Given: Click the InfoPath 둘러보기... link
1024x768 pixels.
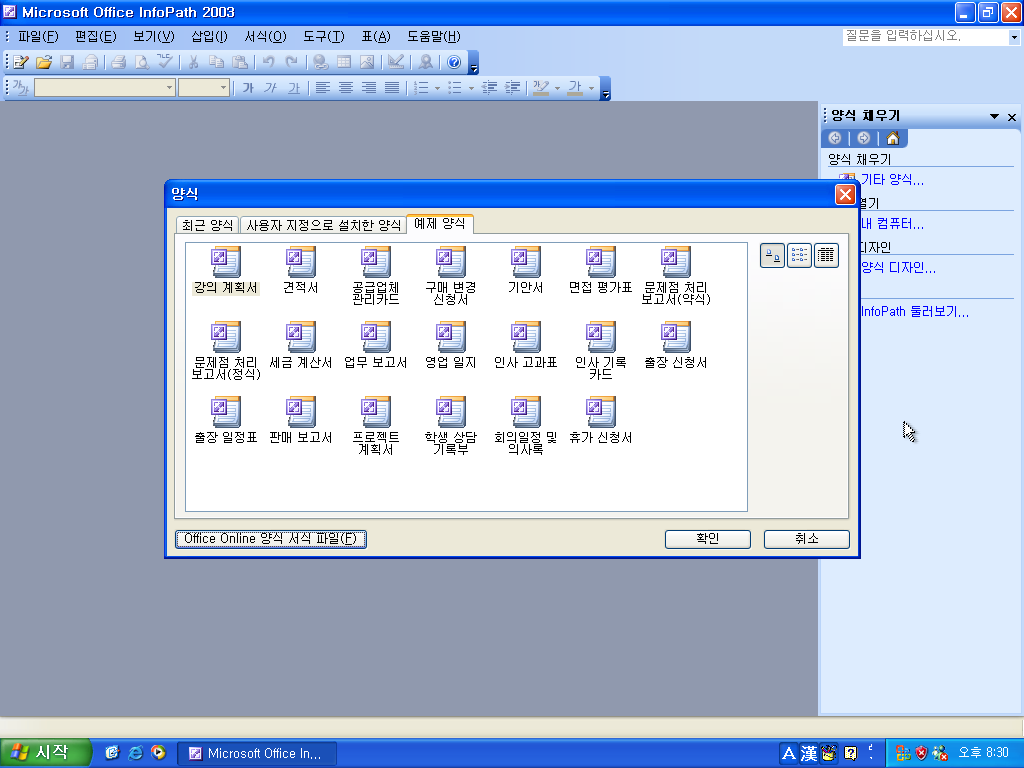Looking at the screenshot, I should tap(914, 312).
